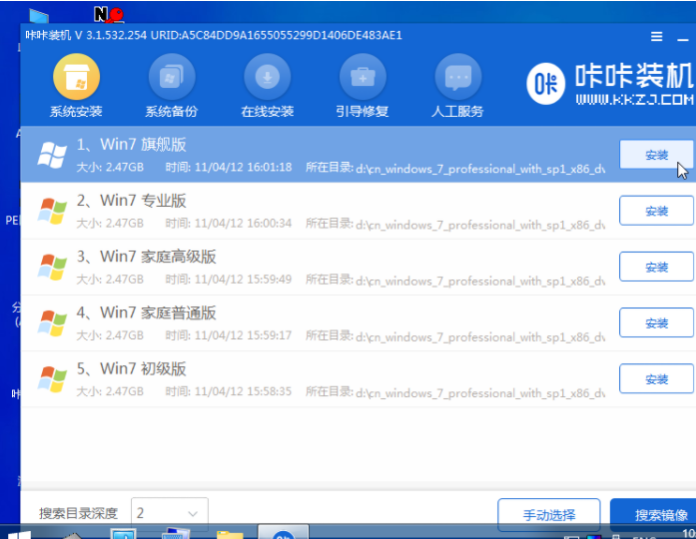Select the 系统备份 icon
The width and height of the screenshot is (696, 539).
[172, 77]
